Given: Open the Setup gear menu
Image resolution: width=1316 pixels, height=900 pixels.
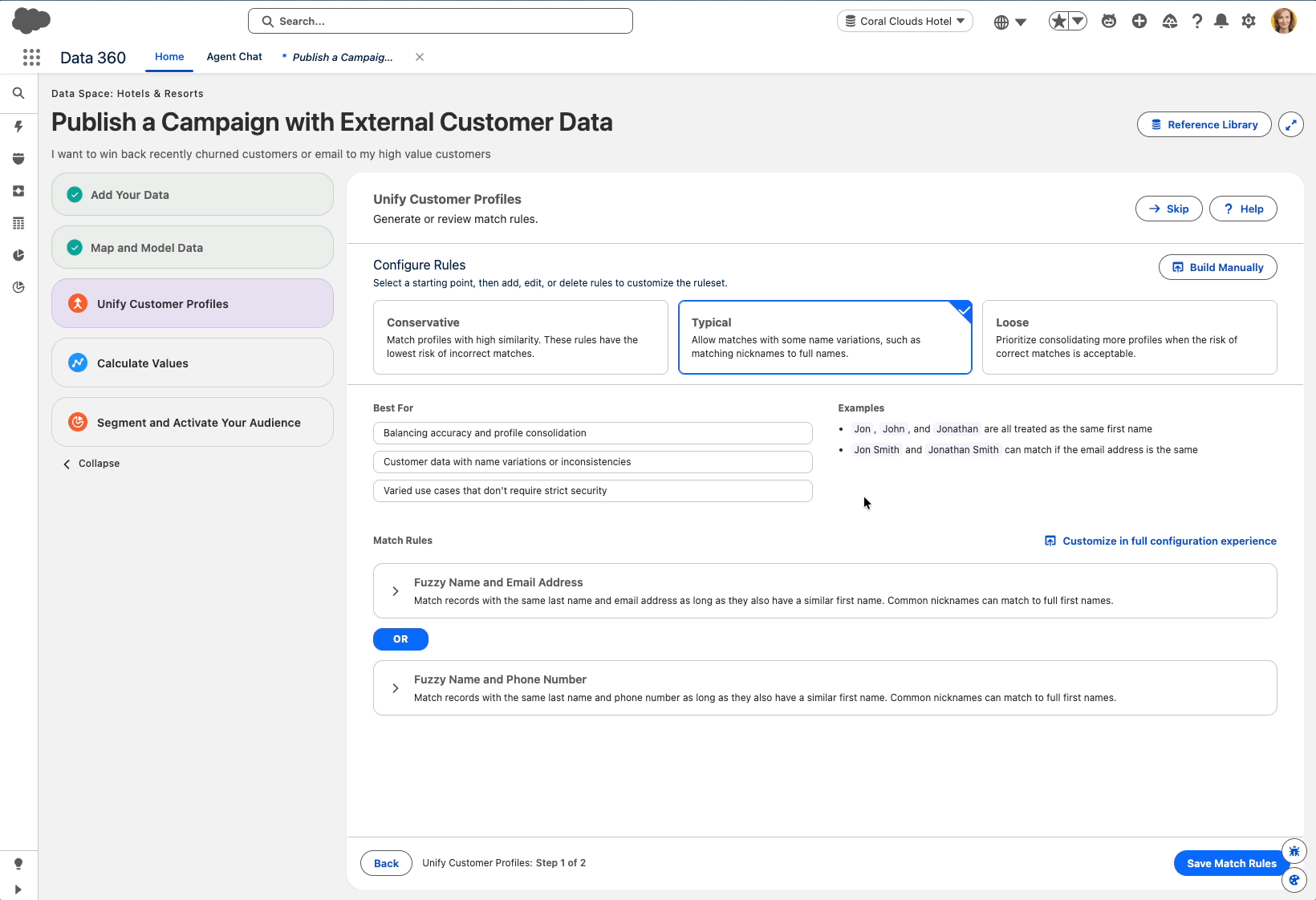Looking at the screenshot, I should click(1249, 22).
